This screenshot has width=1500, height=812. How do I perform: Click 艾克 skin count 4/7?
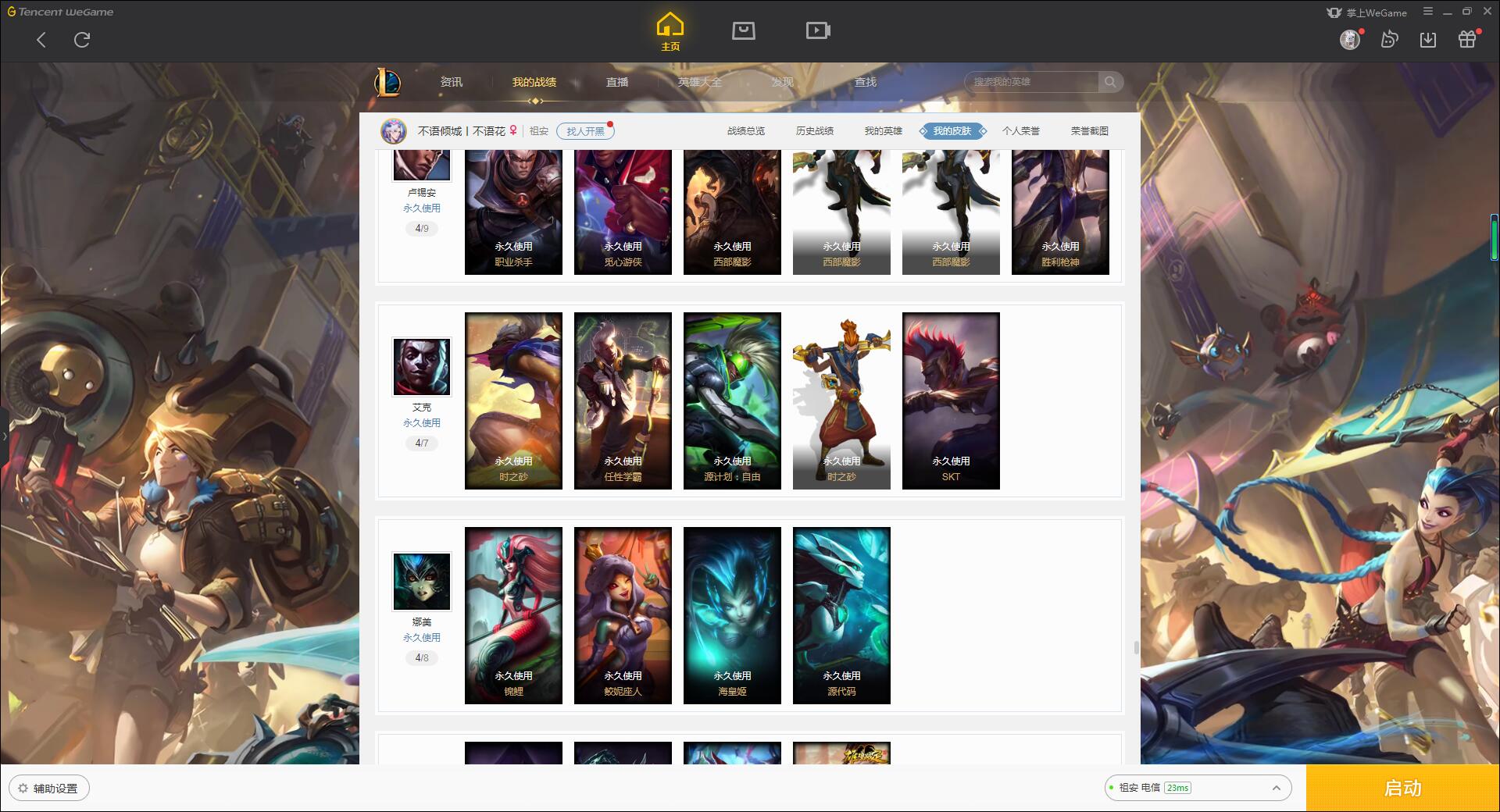[422, 443]
